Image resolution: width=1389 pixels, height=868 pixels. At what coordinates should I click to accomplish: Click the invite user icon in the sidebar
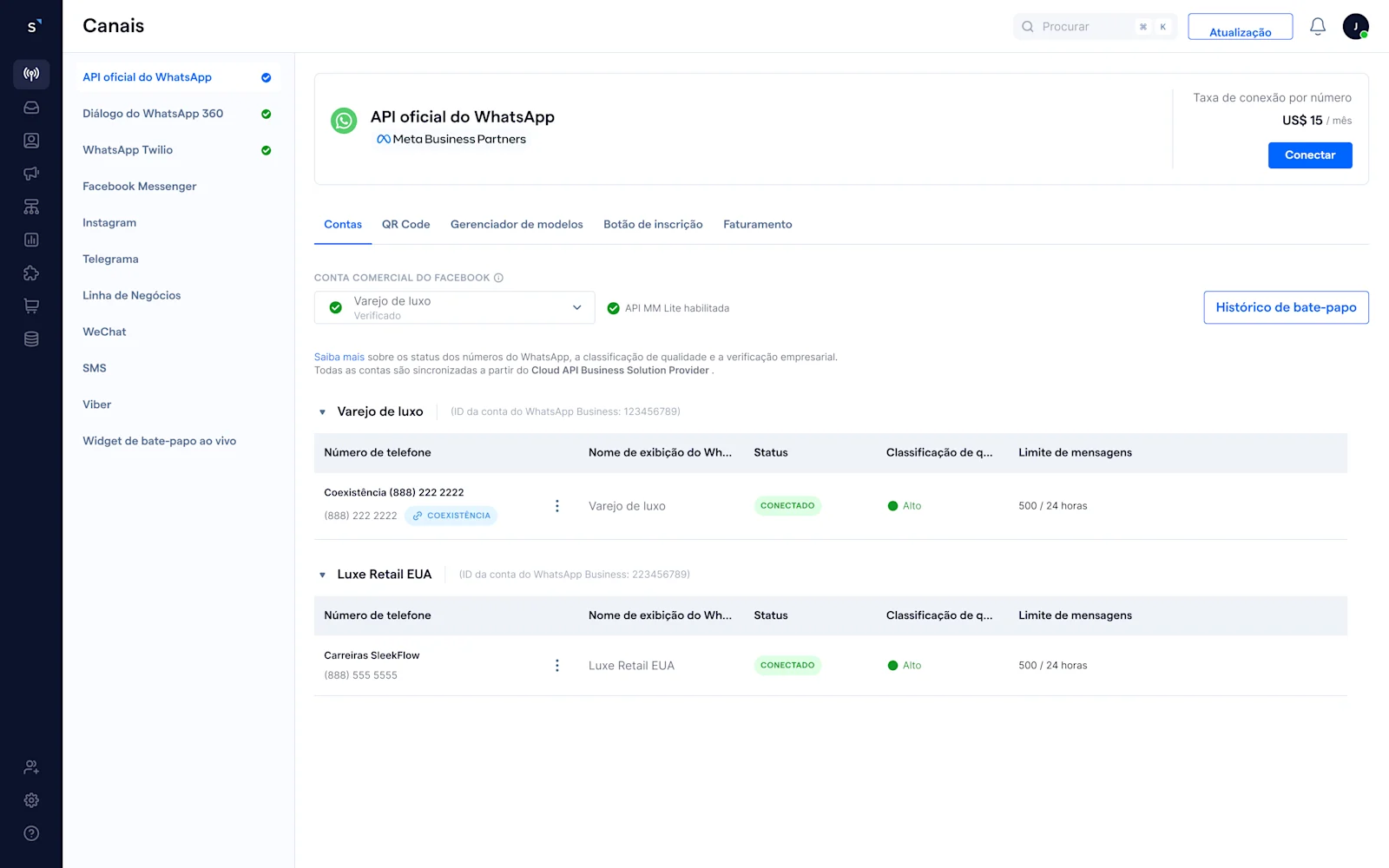point(31,767)
